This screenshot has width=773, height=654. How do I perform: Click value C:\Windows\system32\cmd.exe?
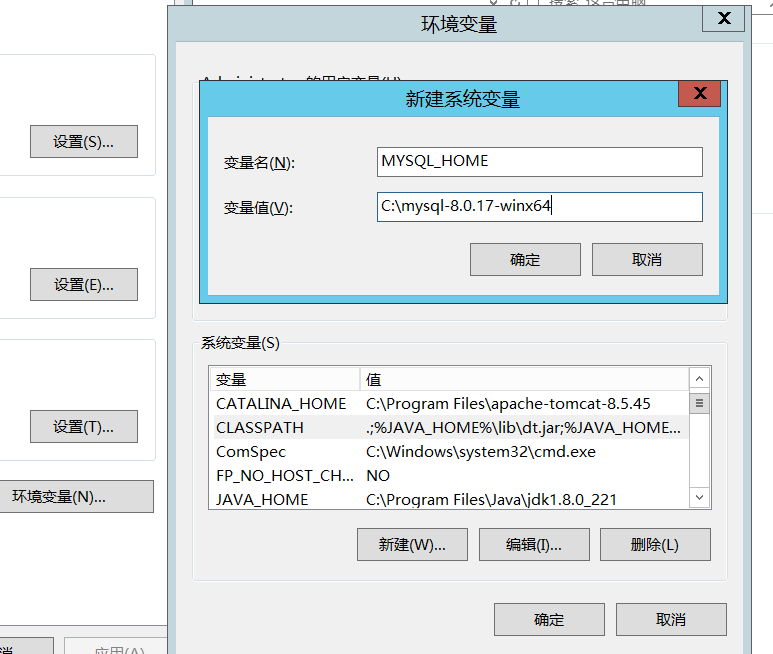click(481, 451)
